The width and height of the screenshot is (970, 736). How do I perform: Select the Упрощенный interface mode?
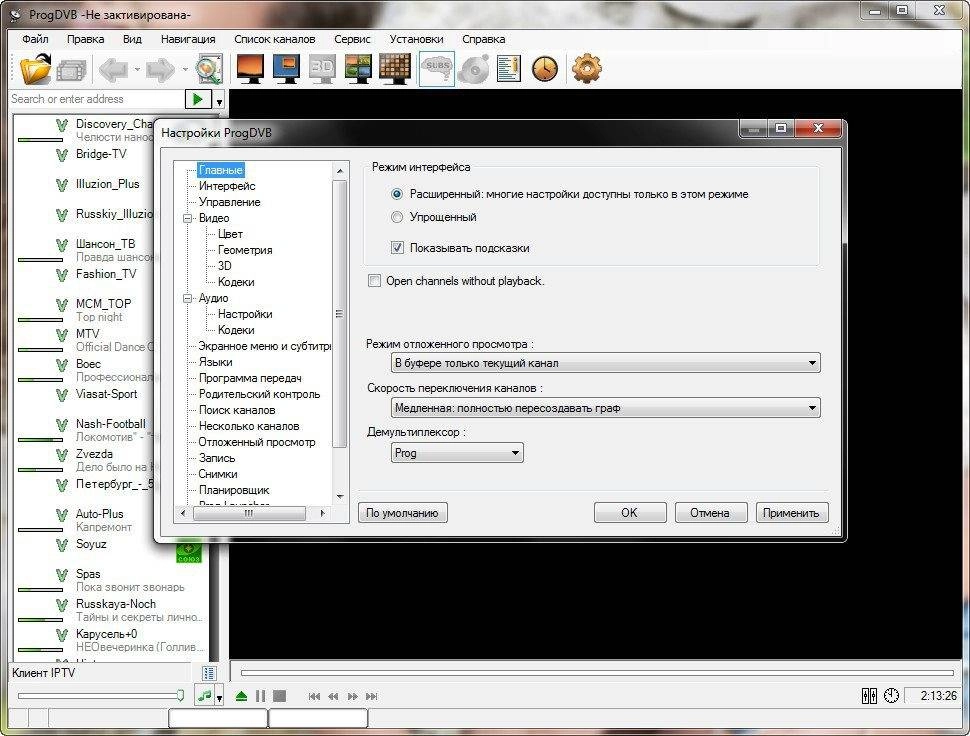pyautogui.click(x=397, y=217)
